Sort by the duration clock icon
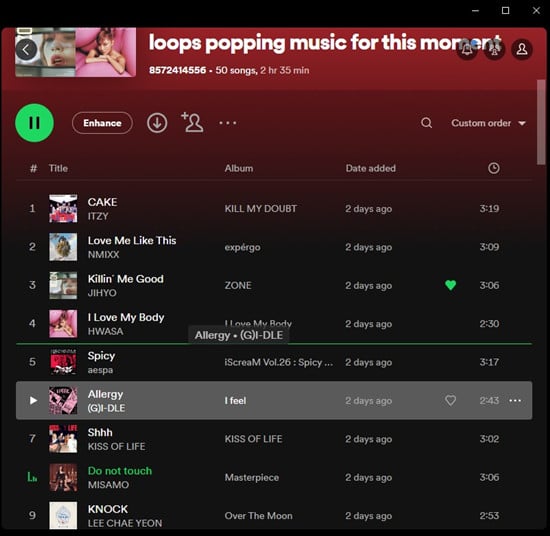The width and height of the screenshot is (550, 536). [494, 168]
